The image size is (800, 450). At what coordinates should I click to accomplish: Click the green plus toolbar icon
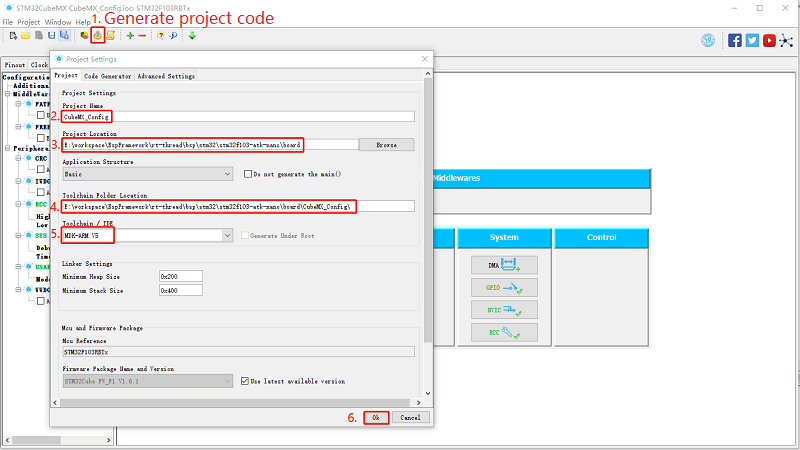click(130, 36)
